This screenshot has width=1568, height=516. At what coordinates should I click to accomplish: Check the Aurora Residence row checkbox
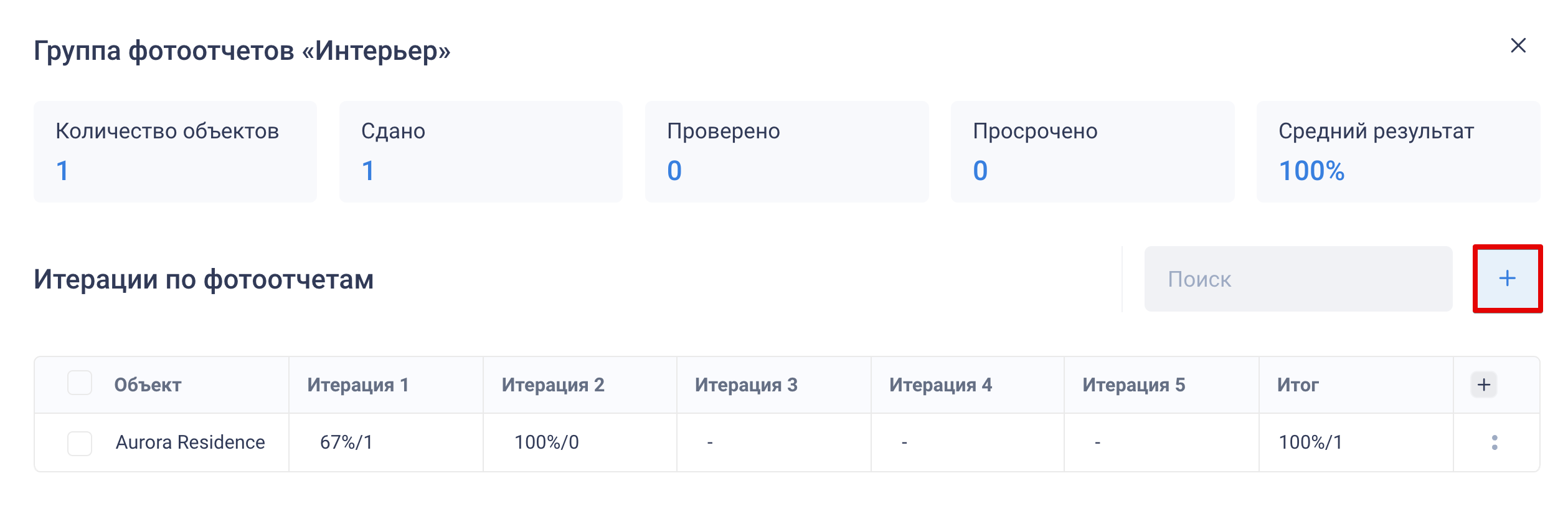(x=80, y=443)
